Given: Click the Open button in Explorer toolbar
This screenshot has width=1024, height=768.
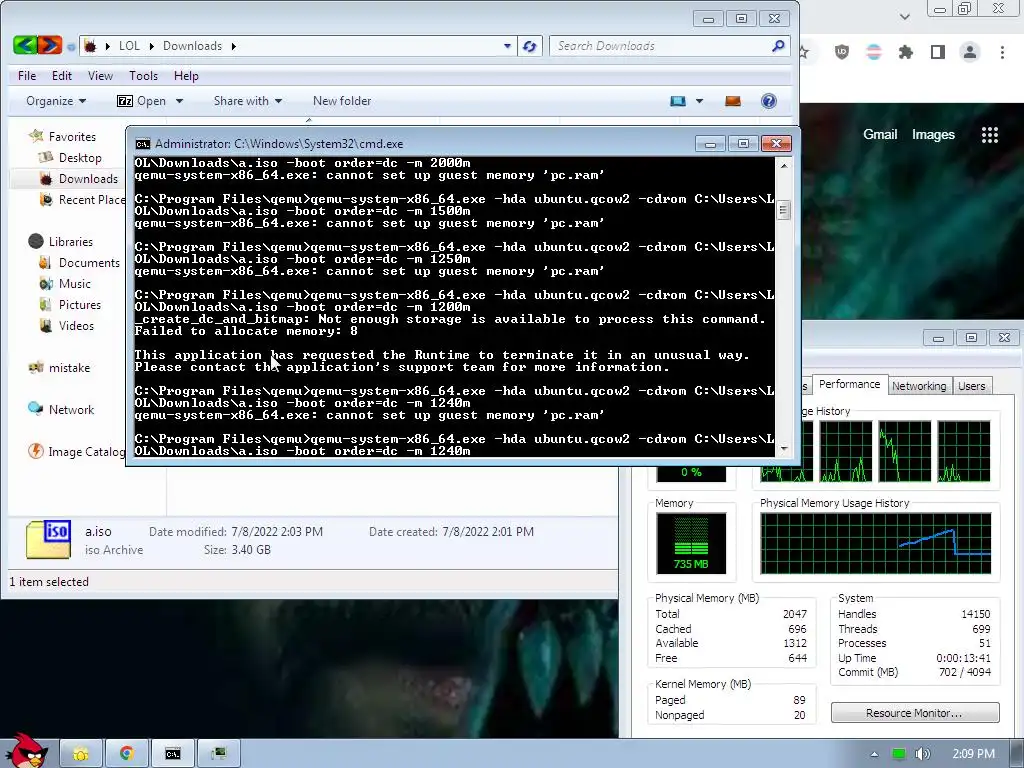Looking at the screenshot, I should (x=142, y=101).
